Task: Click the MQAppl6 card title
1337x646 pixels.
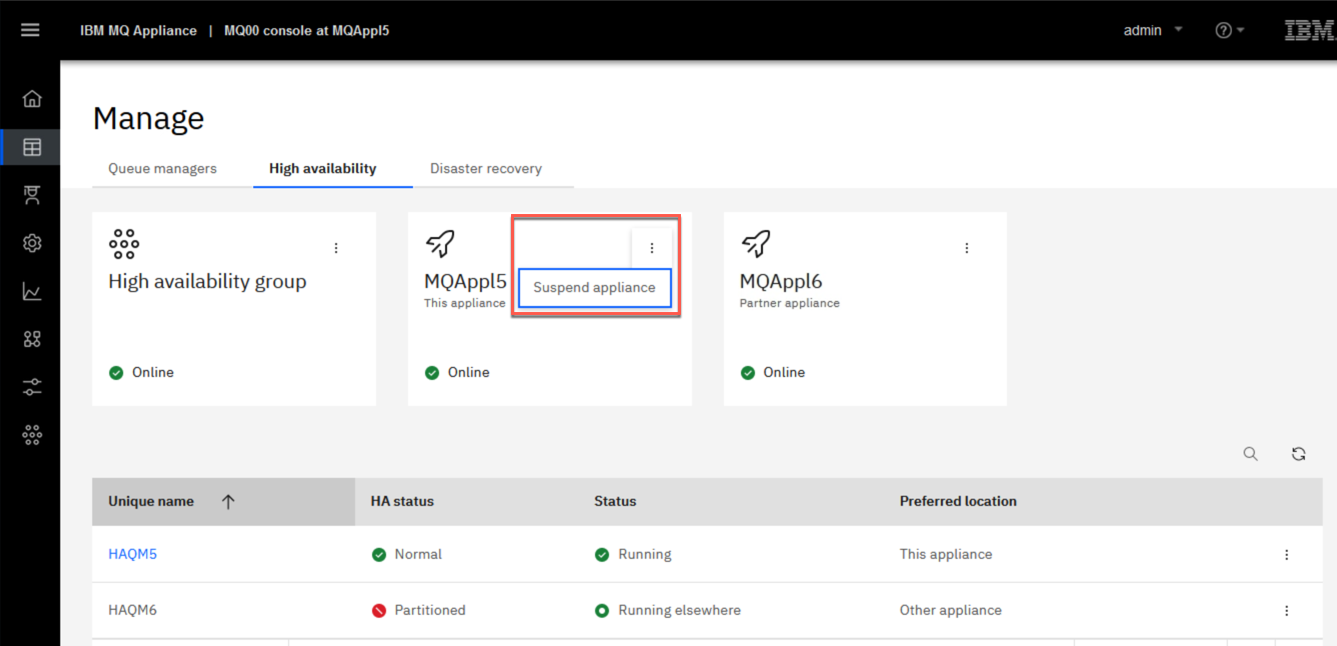Action: [x=781, y=282]
